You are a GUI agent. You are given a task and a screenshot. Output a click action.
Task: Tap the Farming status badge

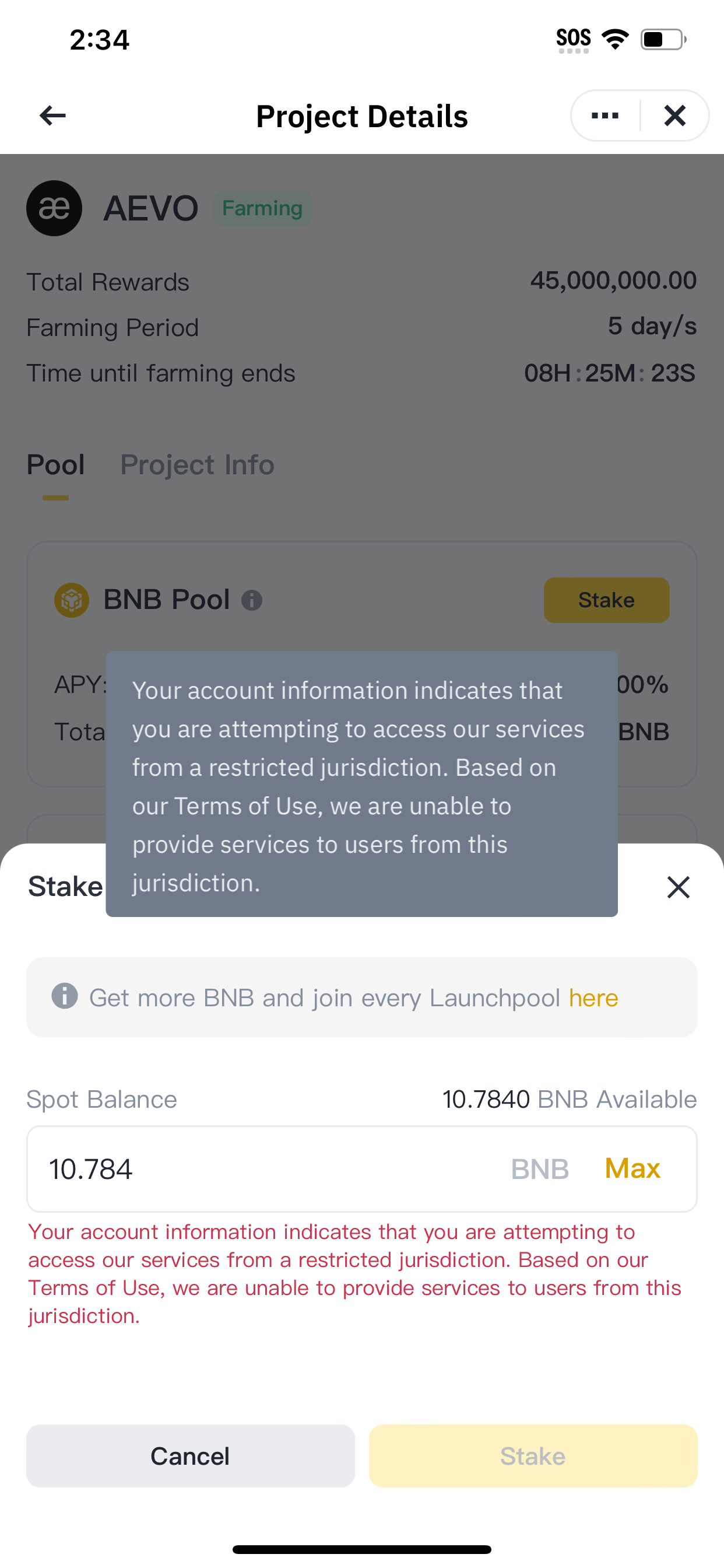(262, 208)
